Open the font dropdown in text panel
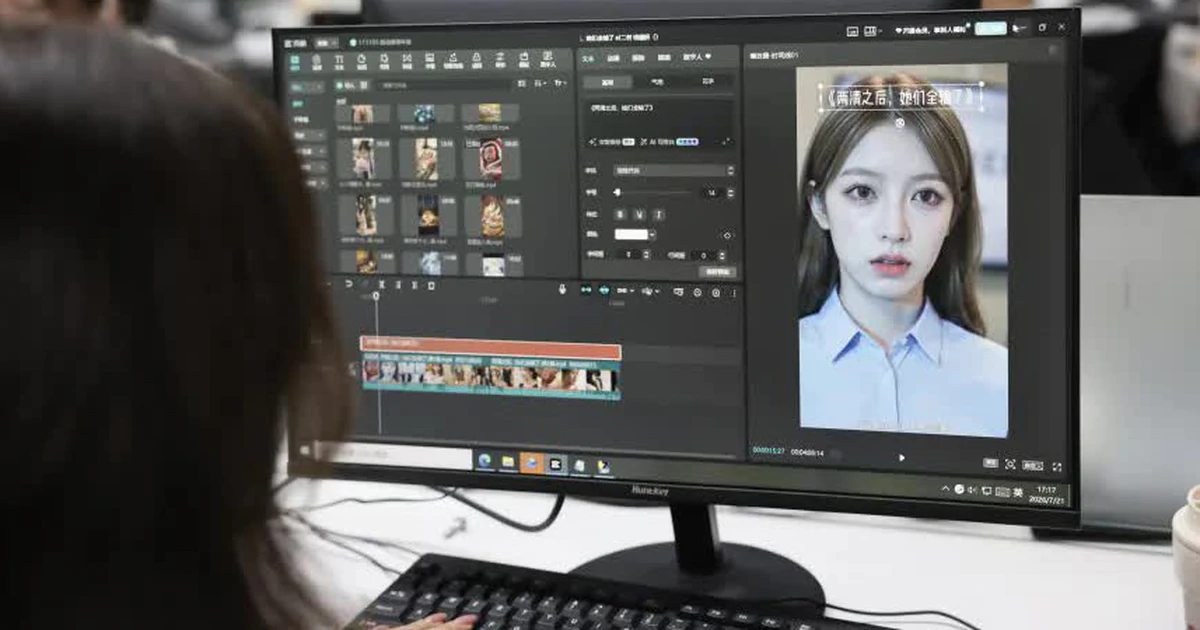Image resolution: width=1200 pixels, height=630 pixels. coord(673,171)
